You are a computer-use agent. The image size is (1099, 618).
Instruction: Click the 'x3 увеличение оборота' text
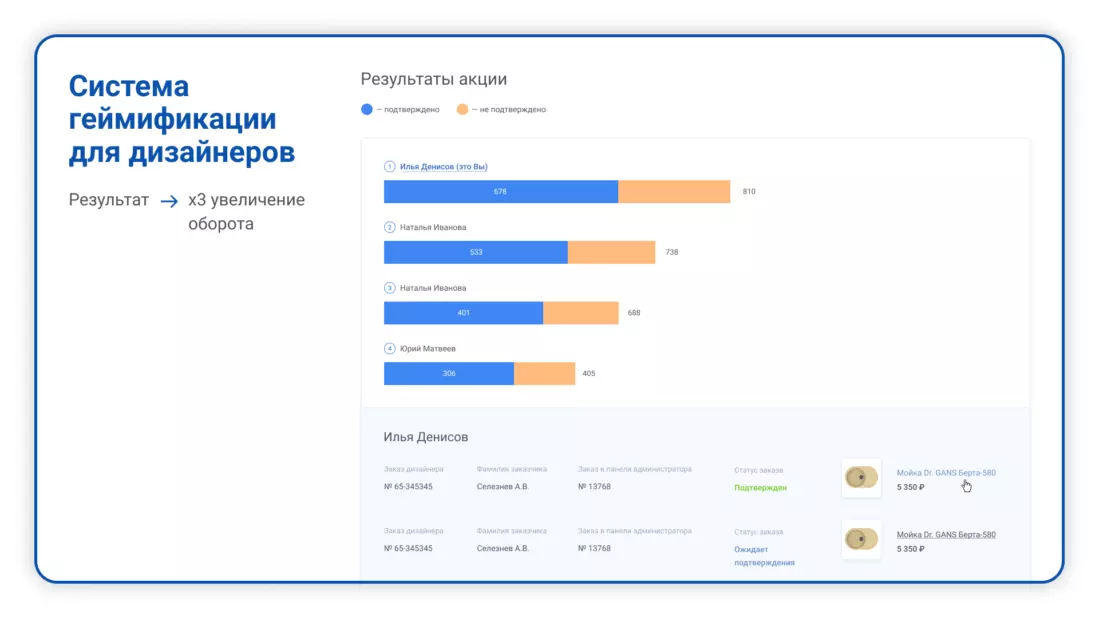246,212
